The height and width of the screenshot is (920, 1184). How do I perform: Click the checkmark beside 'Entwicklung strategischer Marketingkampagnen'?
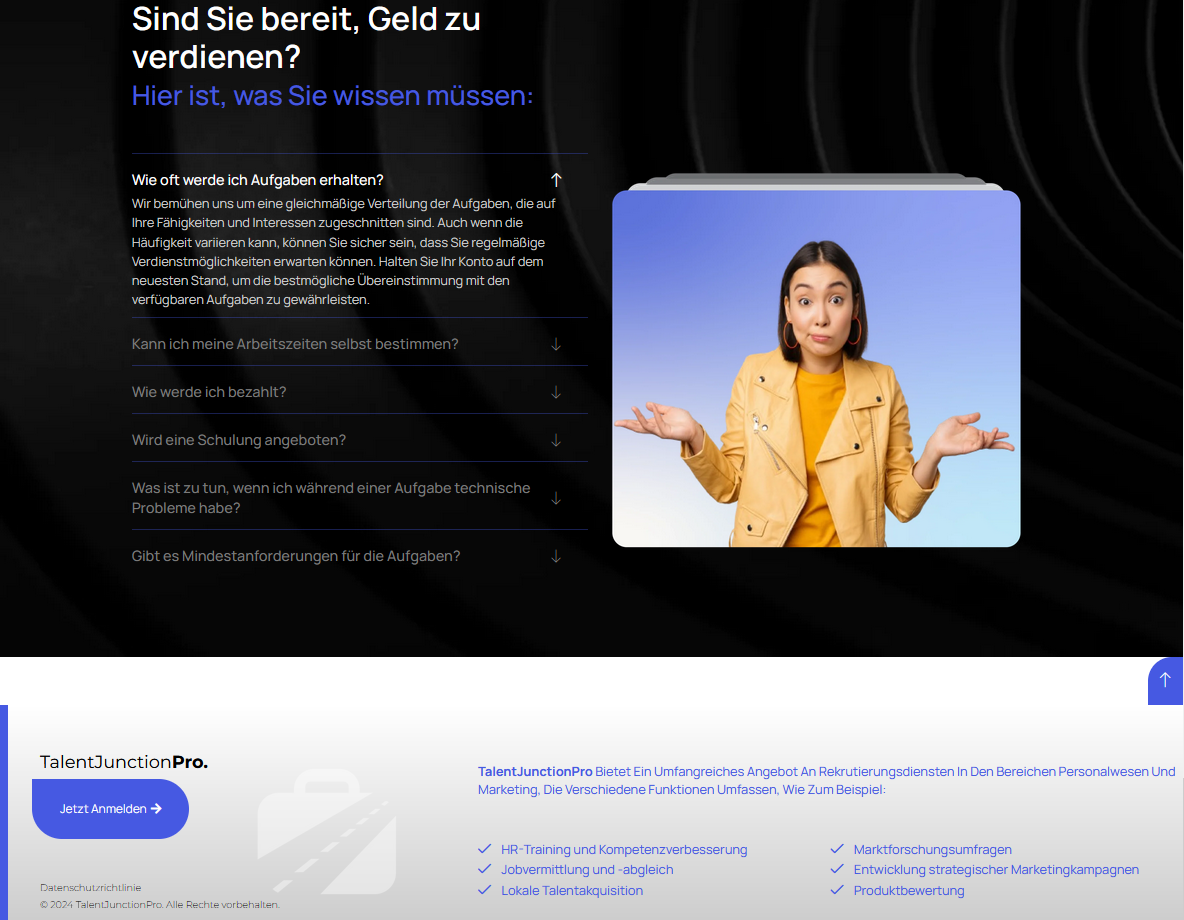point(837,869)
